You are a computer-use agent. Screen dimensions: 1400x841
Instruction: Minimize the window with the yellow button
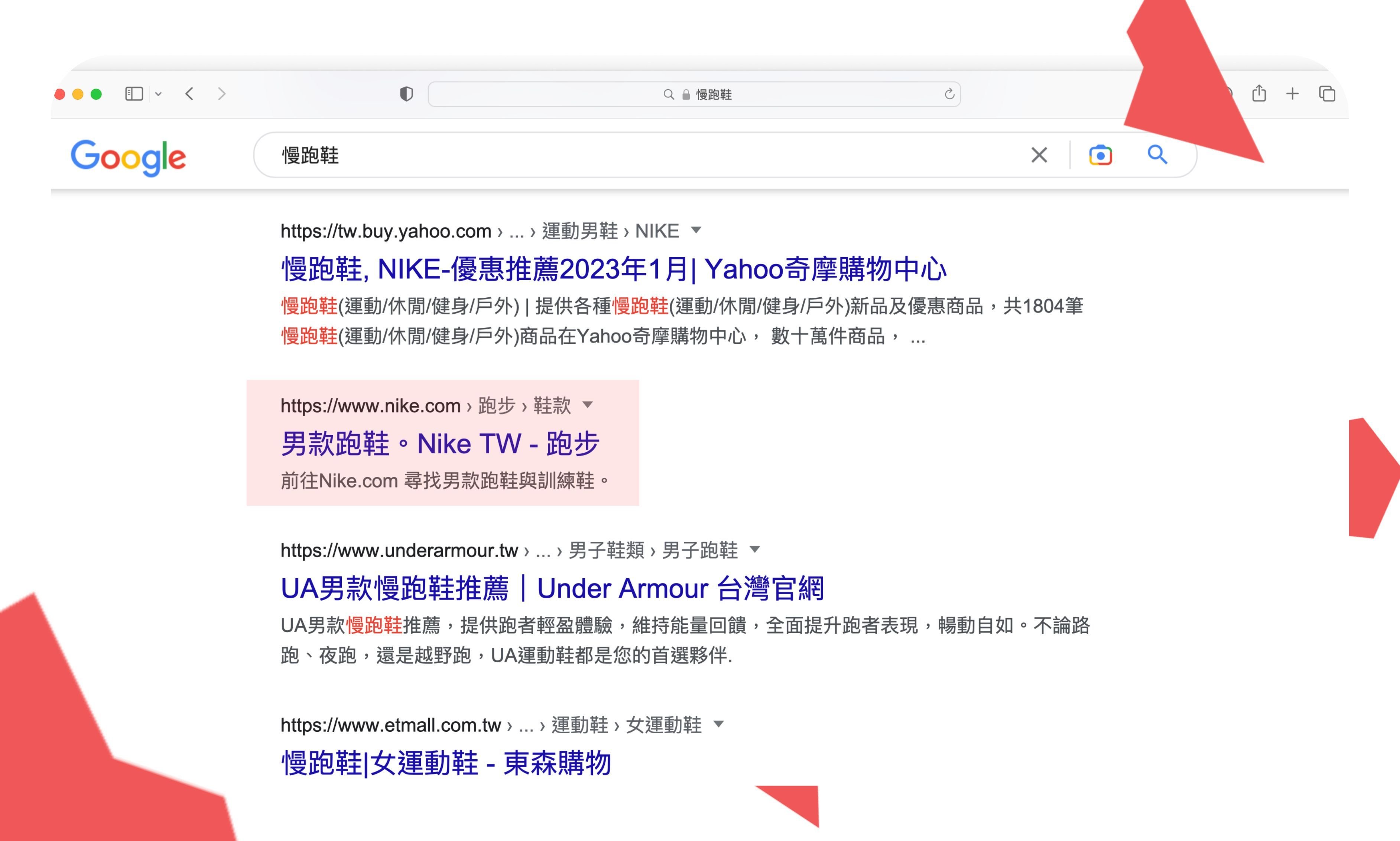(78, 94)
